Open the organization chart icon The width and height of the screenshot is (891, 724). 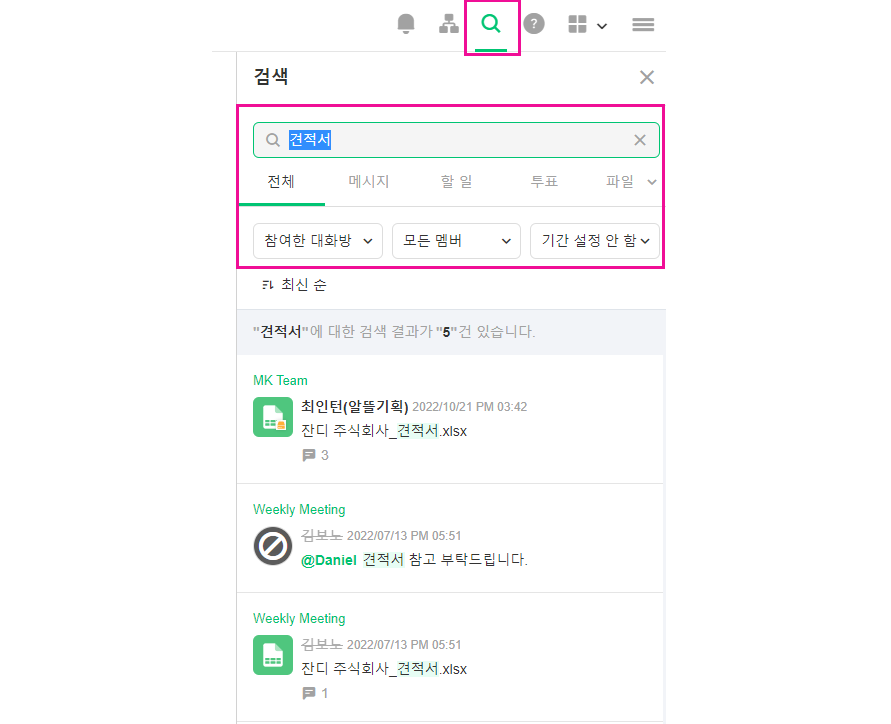click(449, 25)
